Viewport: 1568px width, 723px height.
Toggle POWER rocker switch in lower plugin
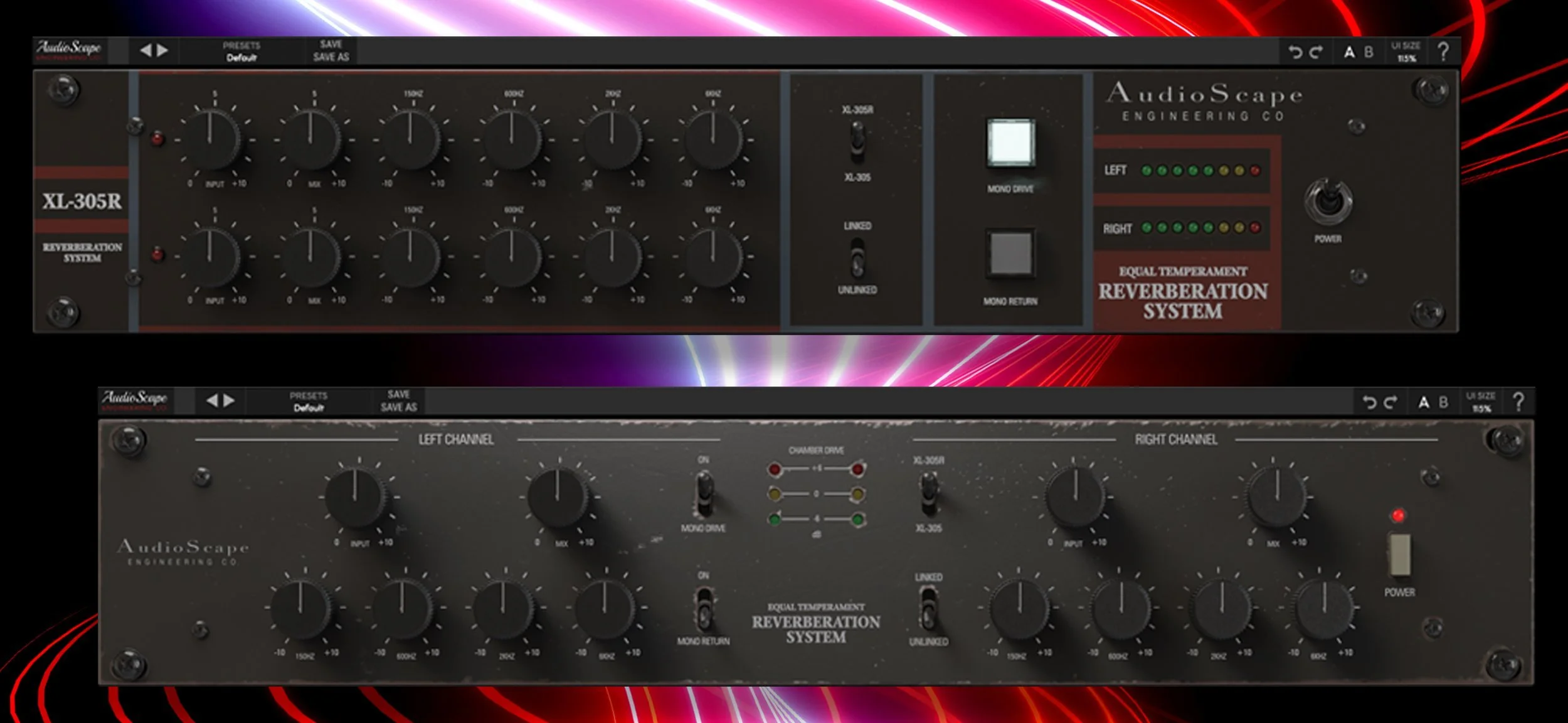tap(1399, 554)
